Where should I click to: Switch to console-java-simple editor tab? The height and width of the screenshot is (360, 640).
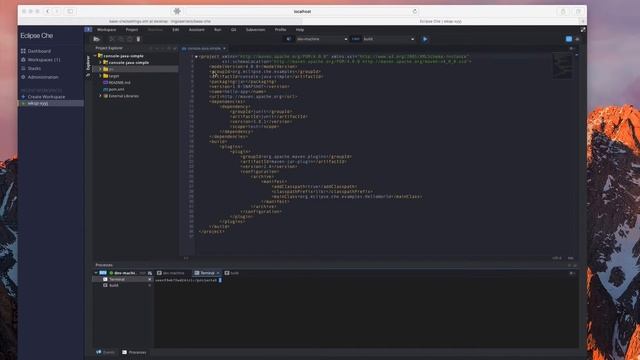[204, 49]
